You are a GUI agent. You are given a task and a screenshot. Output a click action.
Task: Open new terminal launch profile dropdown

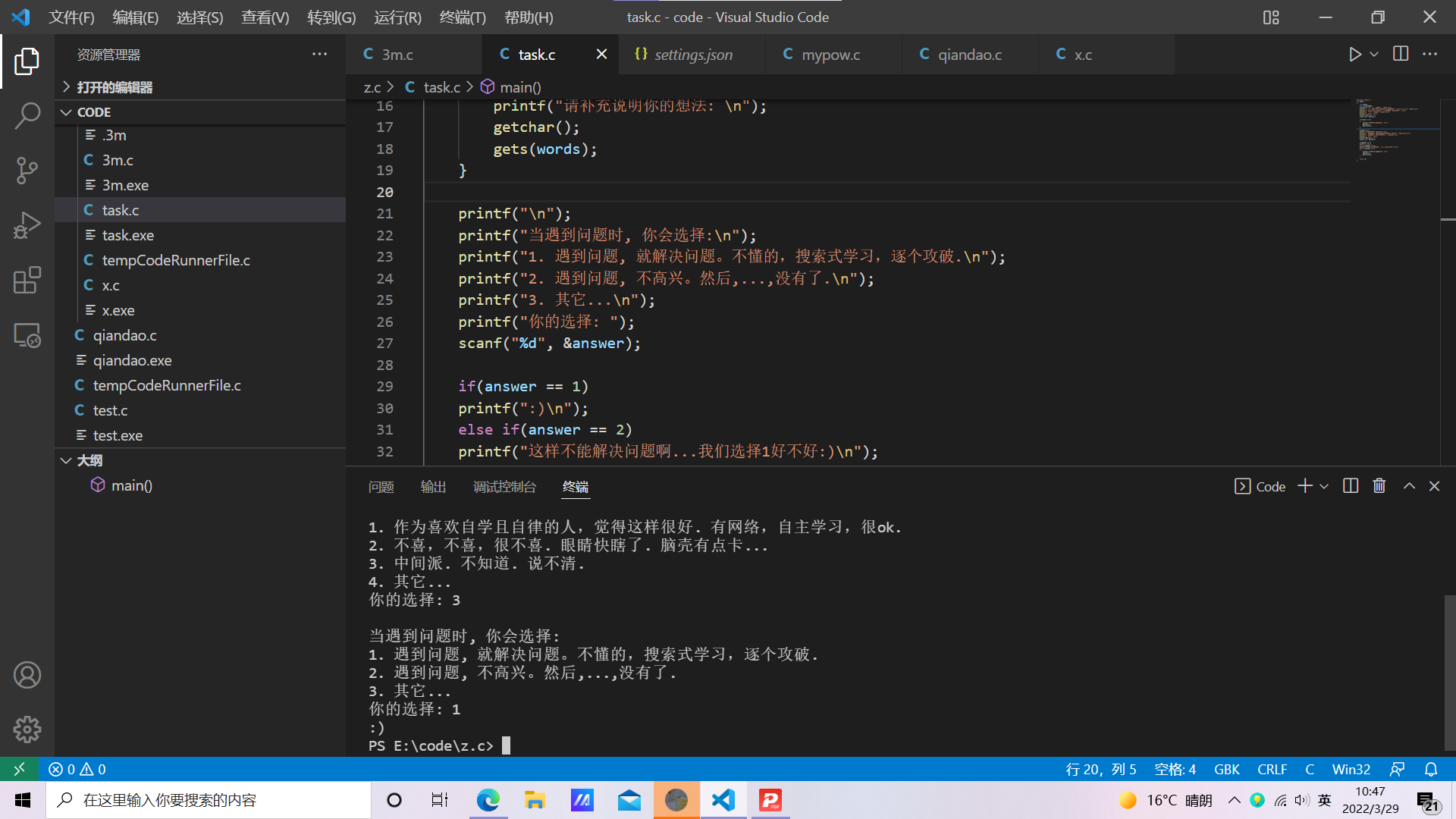tap(1324, 486)
